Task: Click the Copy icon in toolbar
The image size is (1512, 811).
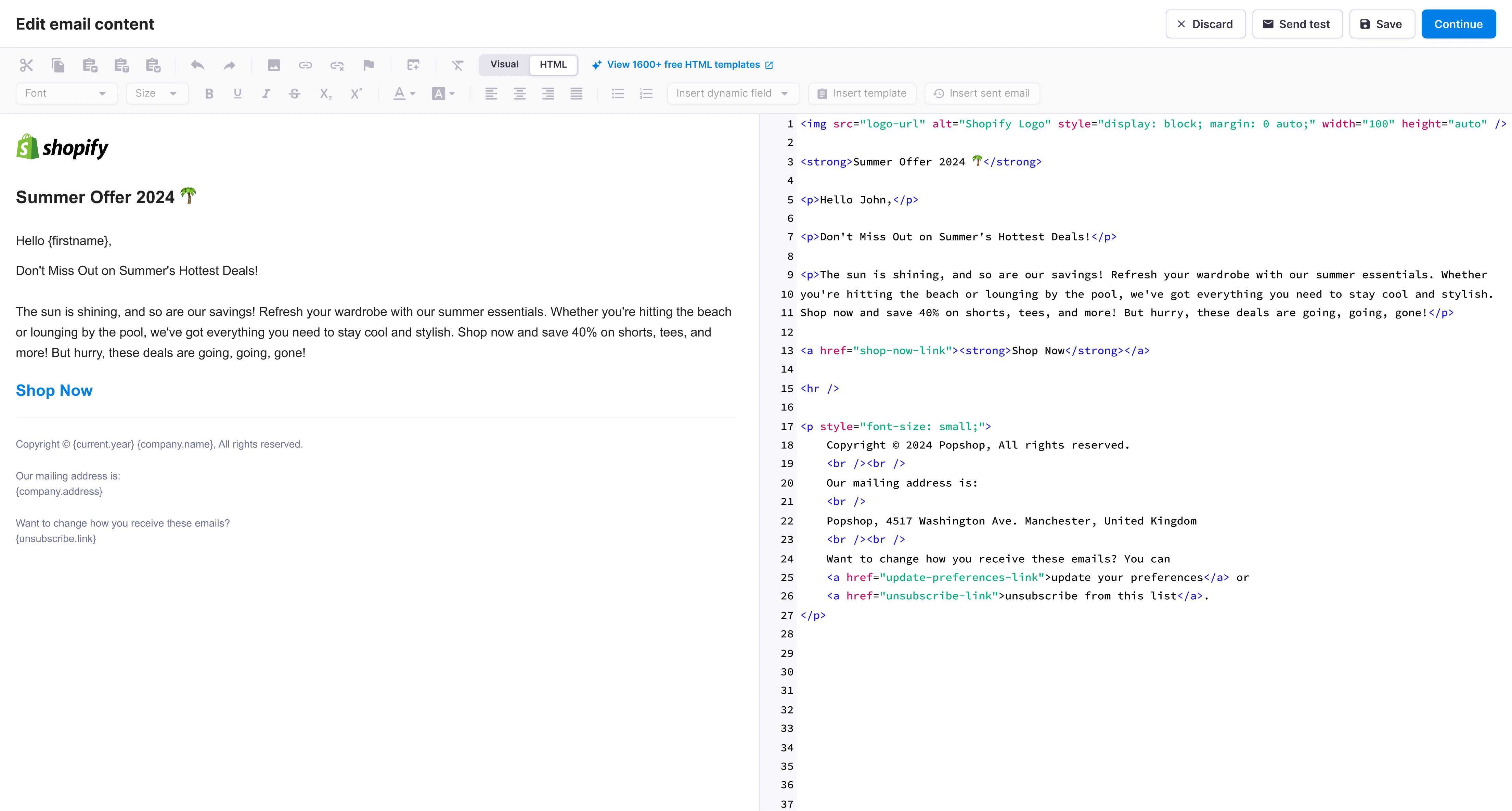Action: pyautogui.click(x=58, y=65)
